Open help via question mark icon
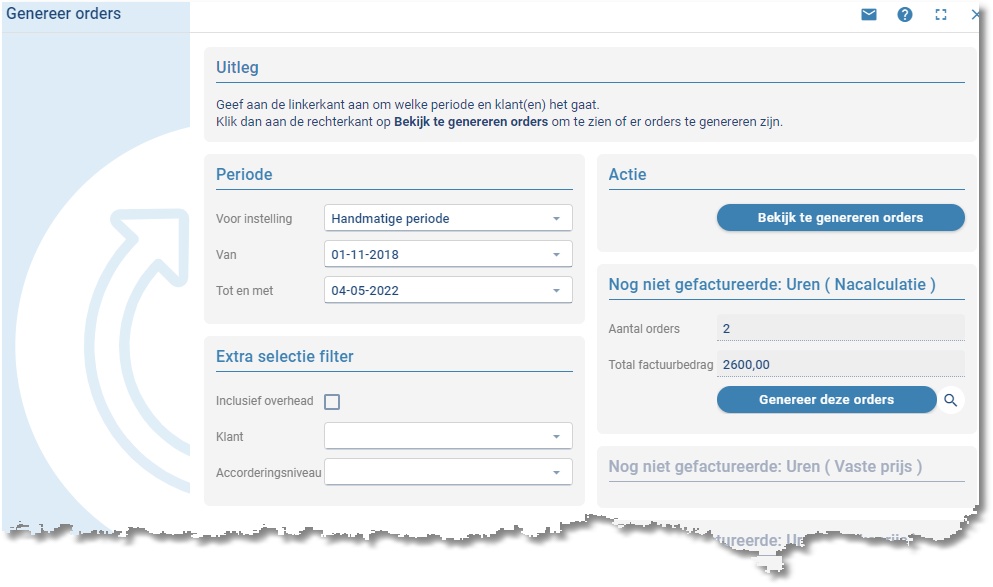Image resolution: width=993 pixels, height=587 pixels. coord(905,15)
